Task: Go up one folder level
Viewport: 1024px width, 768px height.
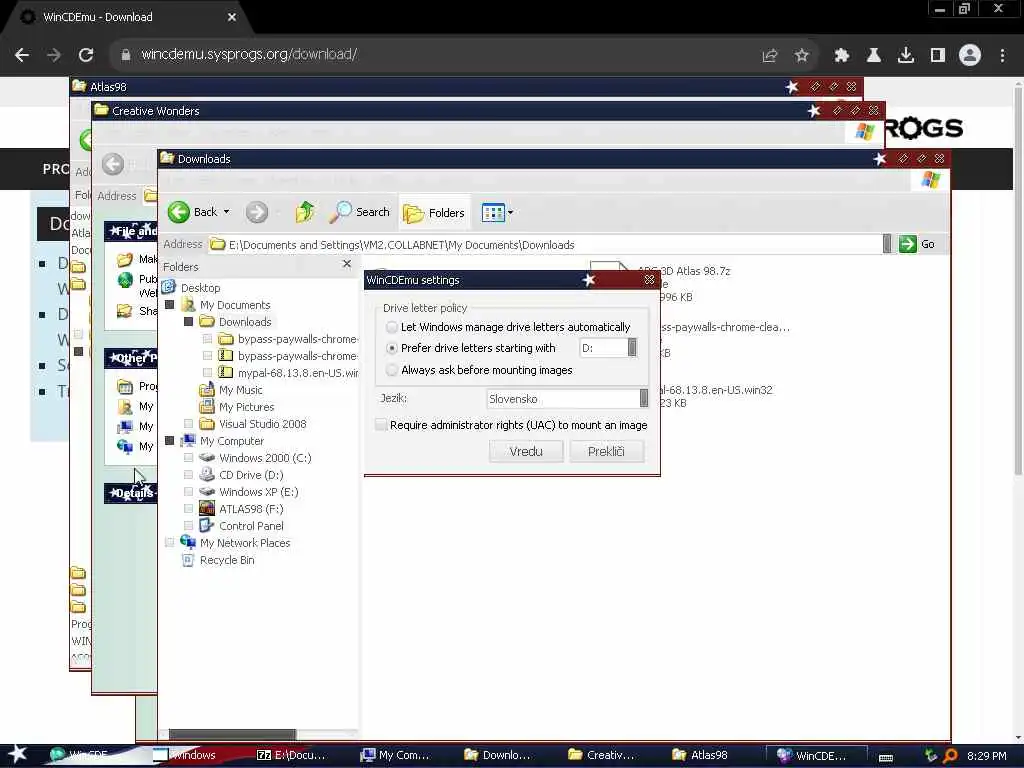Action: pos(304,212)
